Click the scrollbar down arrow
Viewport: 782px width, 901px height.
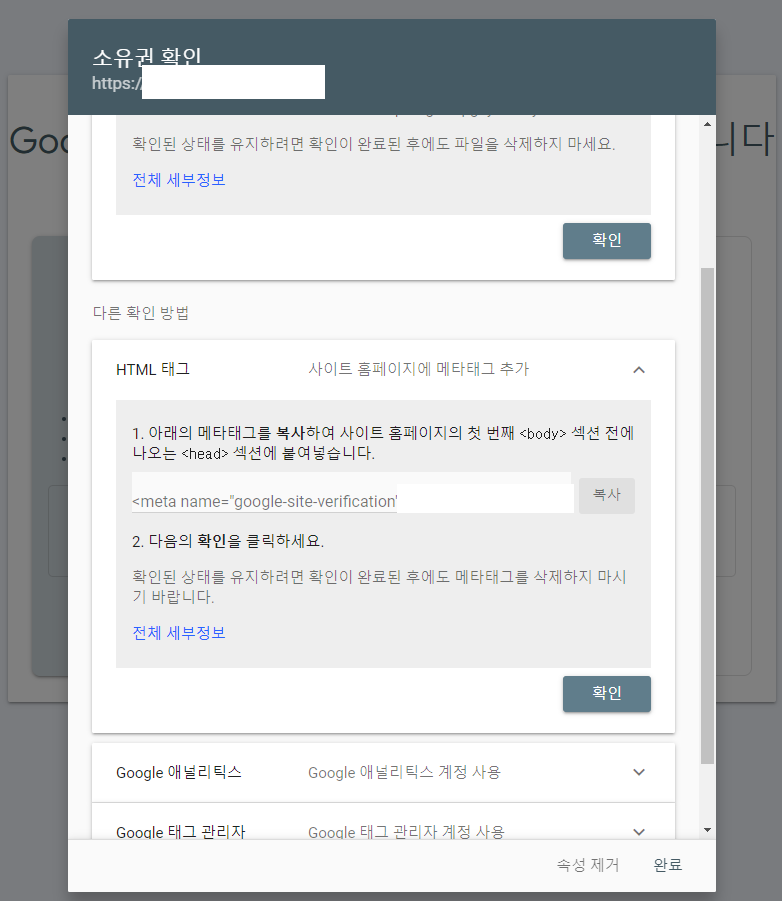(x=707, y=830)
